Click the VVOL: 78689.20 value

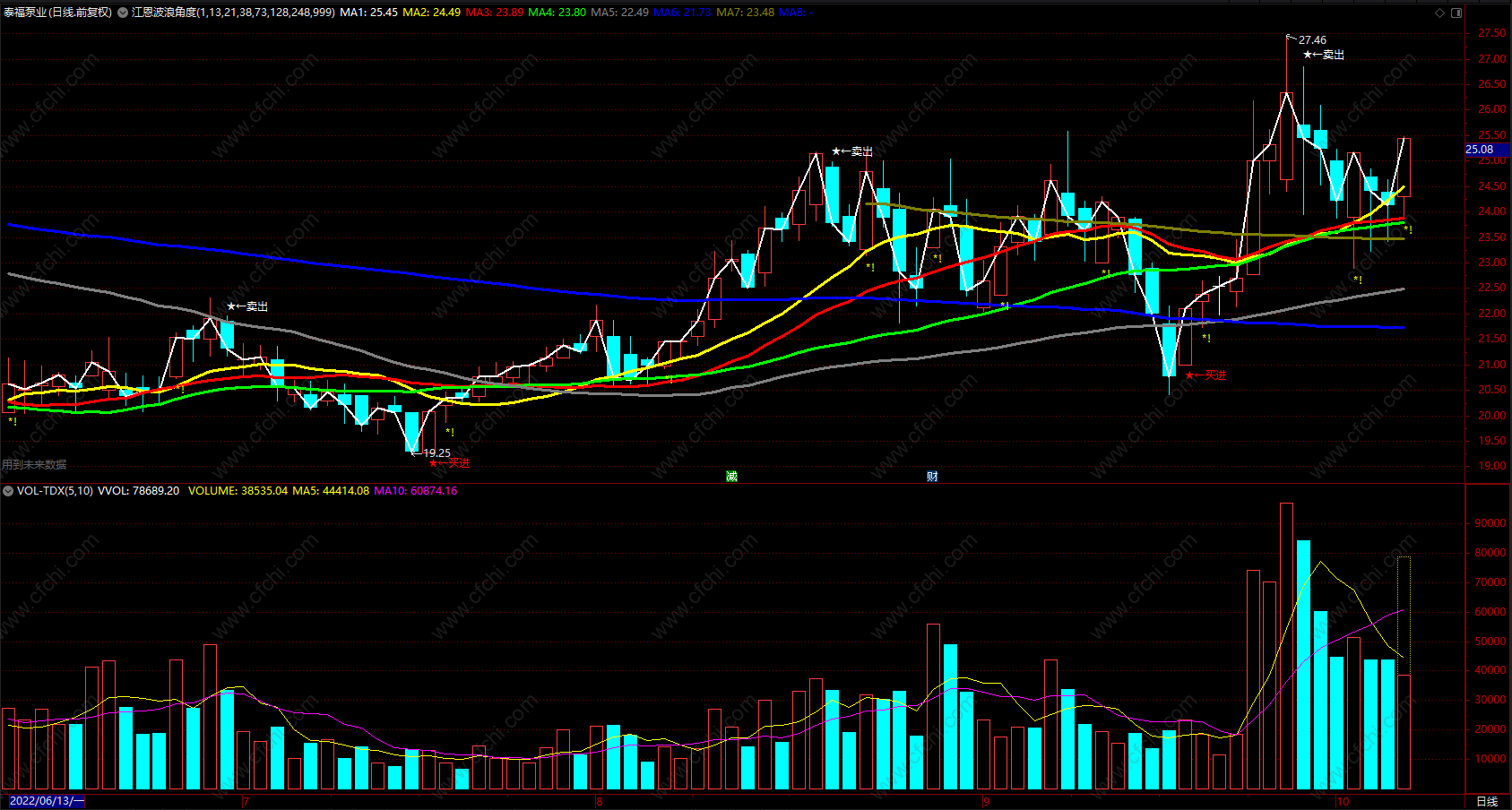[x=138, y=491]
